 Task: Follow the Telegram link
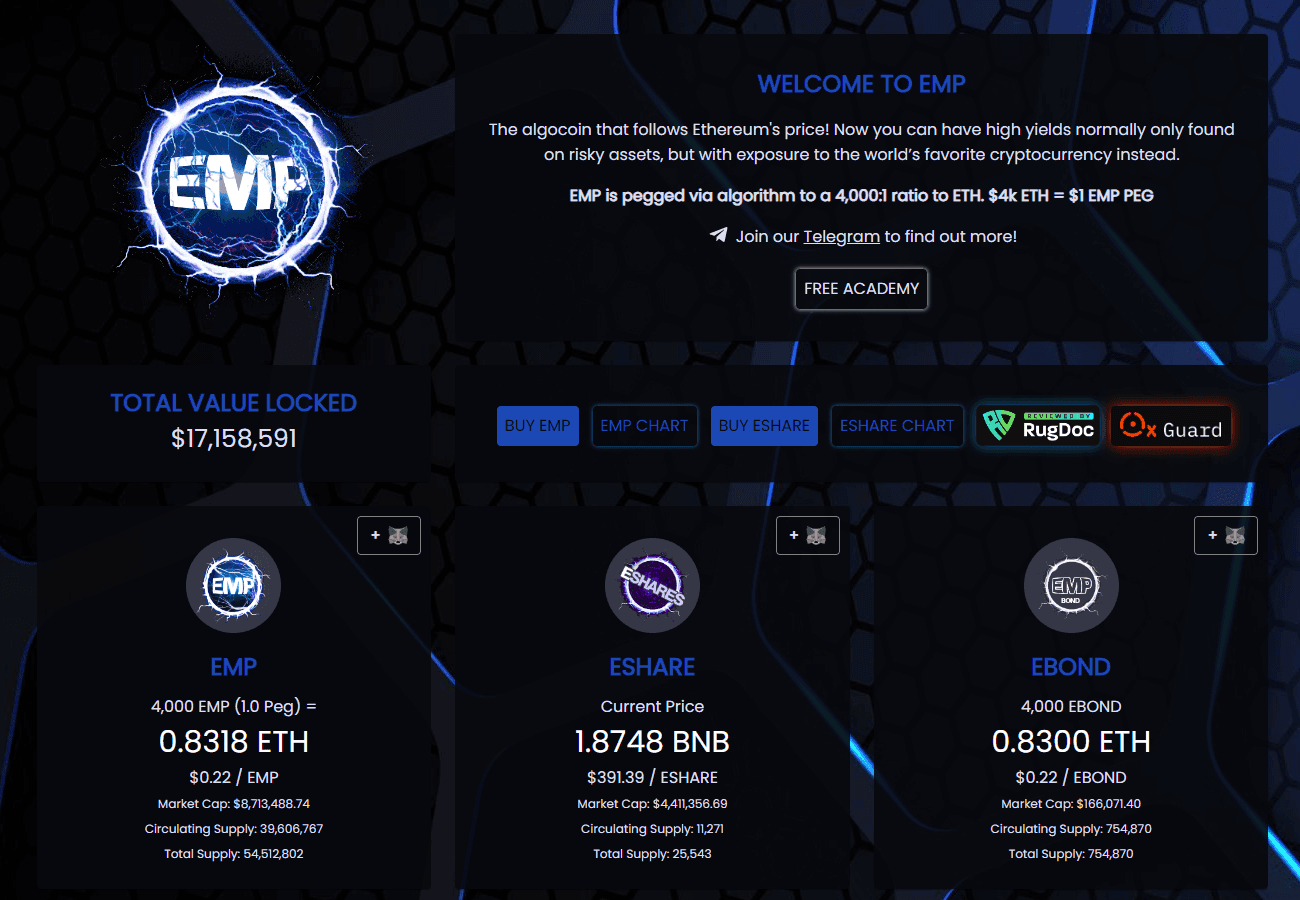pos(842,237)
